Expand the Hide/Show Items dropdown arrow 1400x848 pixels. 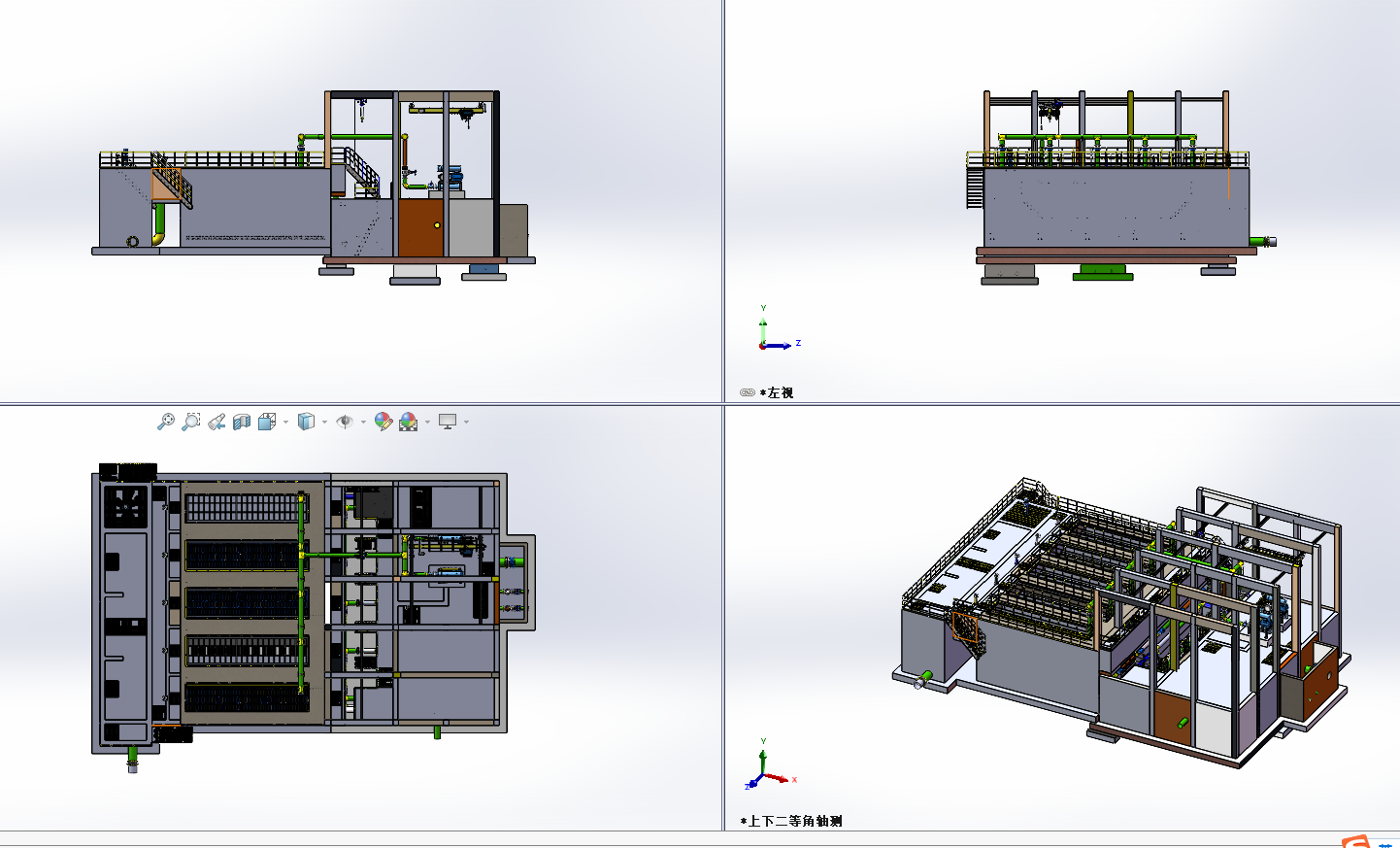363,422
